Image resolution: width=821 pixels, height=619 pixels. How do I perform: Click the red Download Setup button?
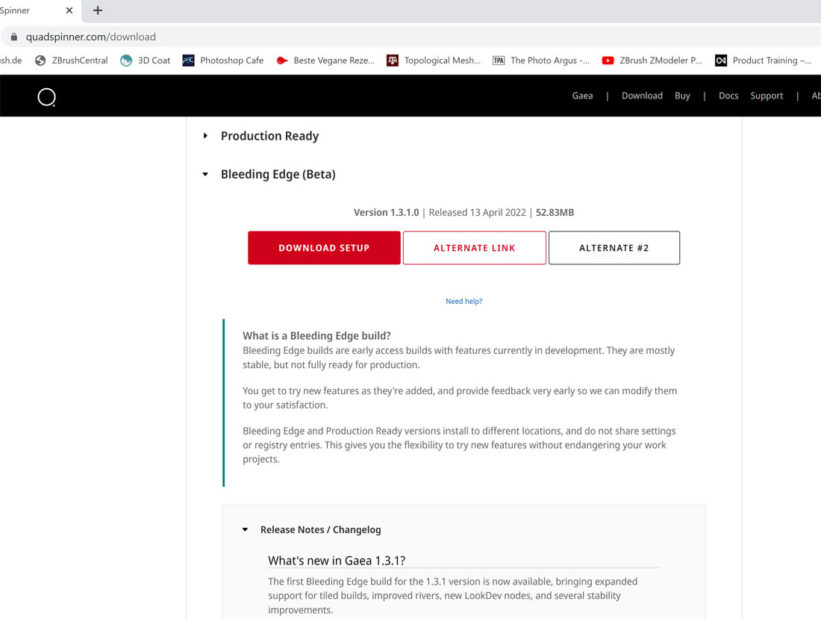[x=324, y=248]
